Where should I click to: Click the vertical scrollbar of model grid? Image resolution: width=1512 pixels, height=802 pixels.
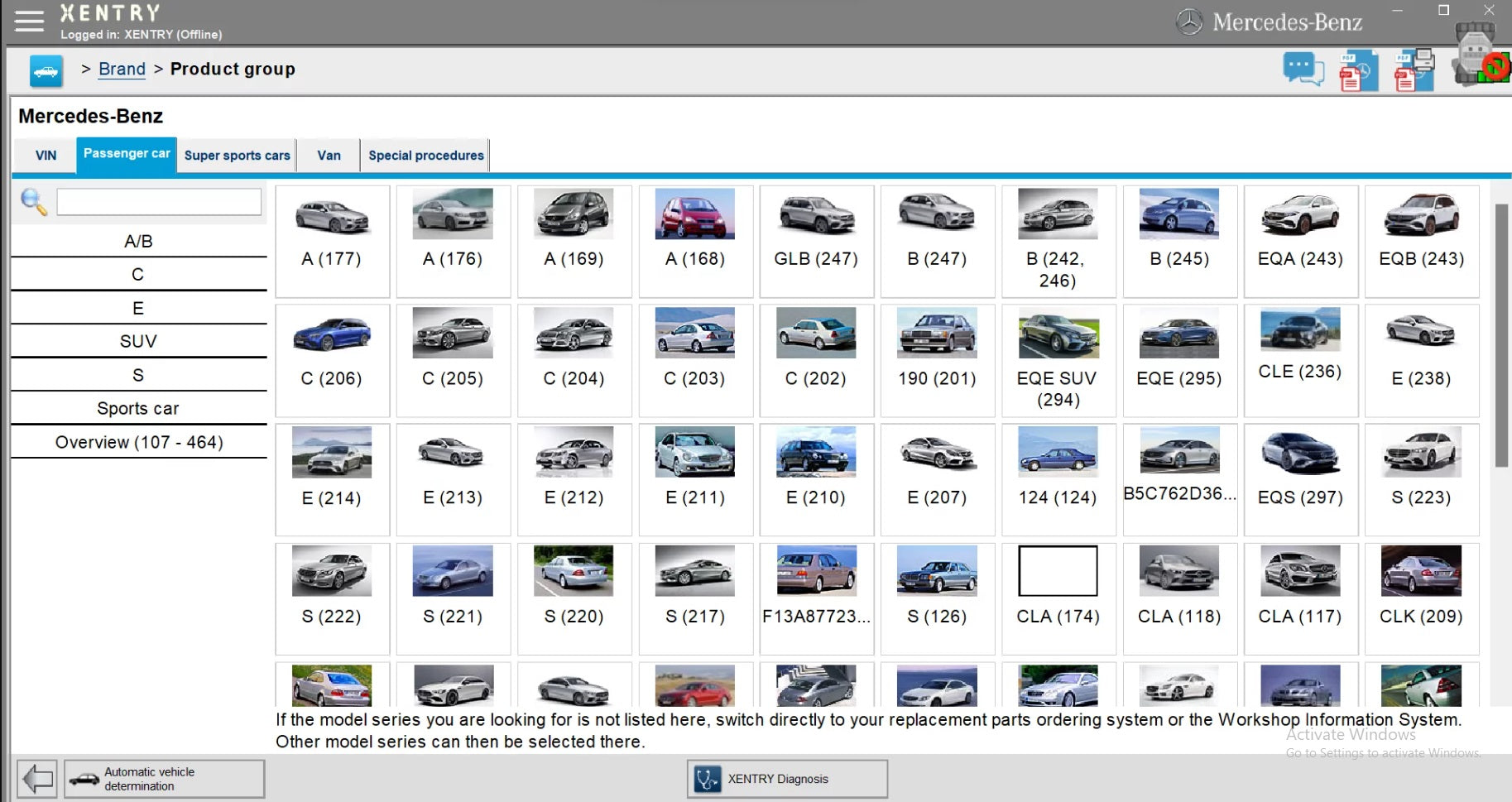tap(1501, 335)
